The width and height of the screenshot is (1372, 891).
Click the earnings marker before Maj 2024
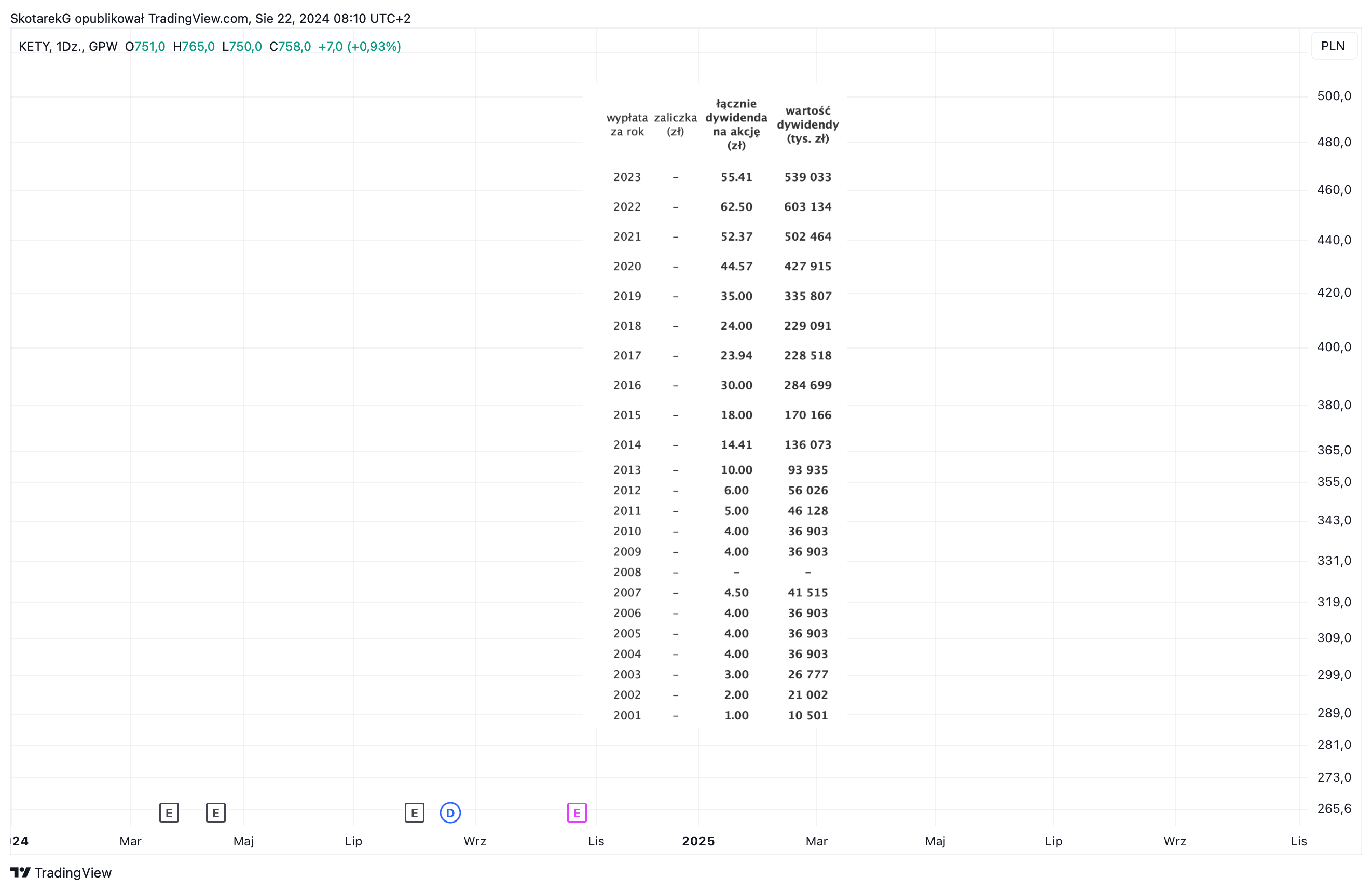click(x=215, y=813)
